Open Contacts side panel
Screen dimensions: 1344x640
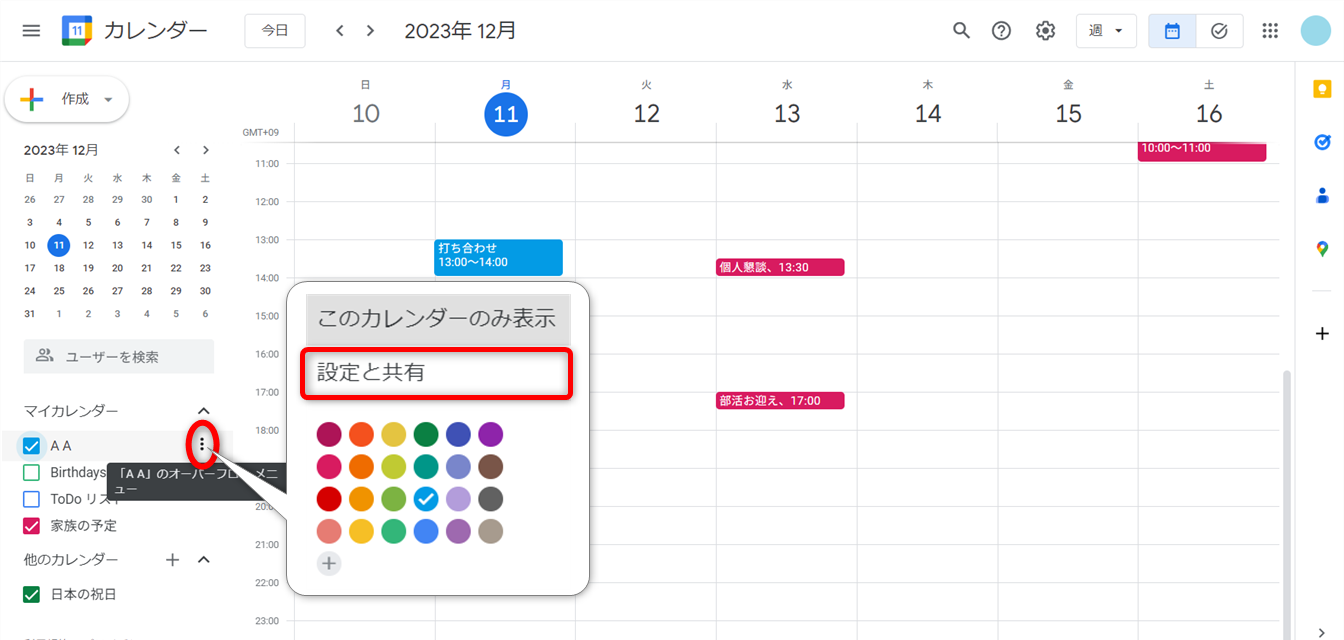(1322, 195)
